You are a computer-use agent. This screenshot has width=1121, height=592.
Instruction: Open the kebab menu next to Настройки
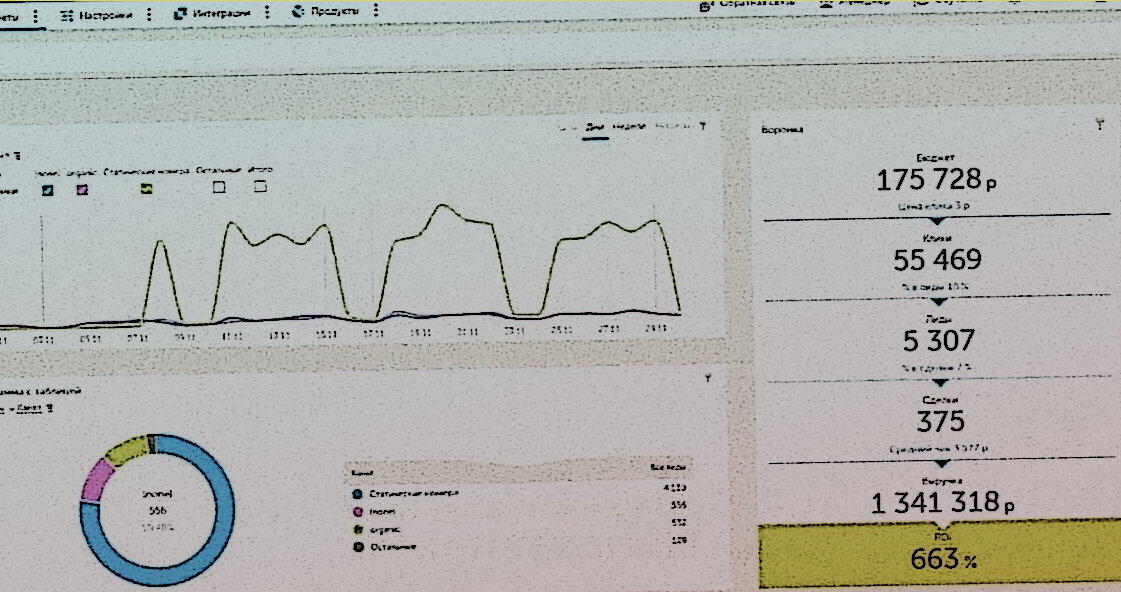149,14
